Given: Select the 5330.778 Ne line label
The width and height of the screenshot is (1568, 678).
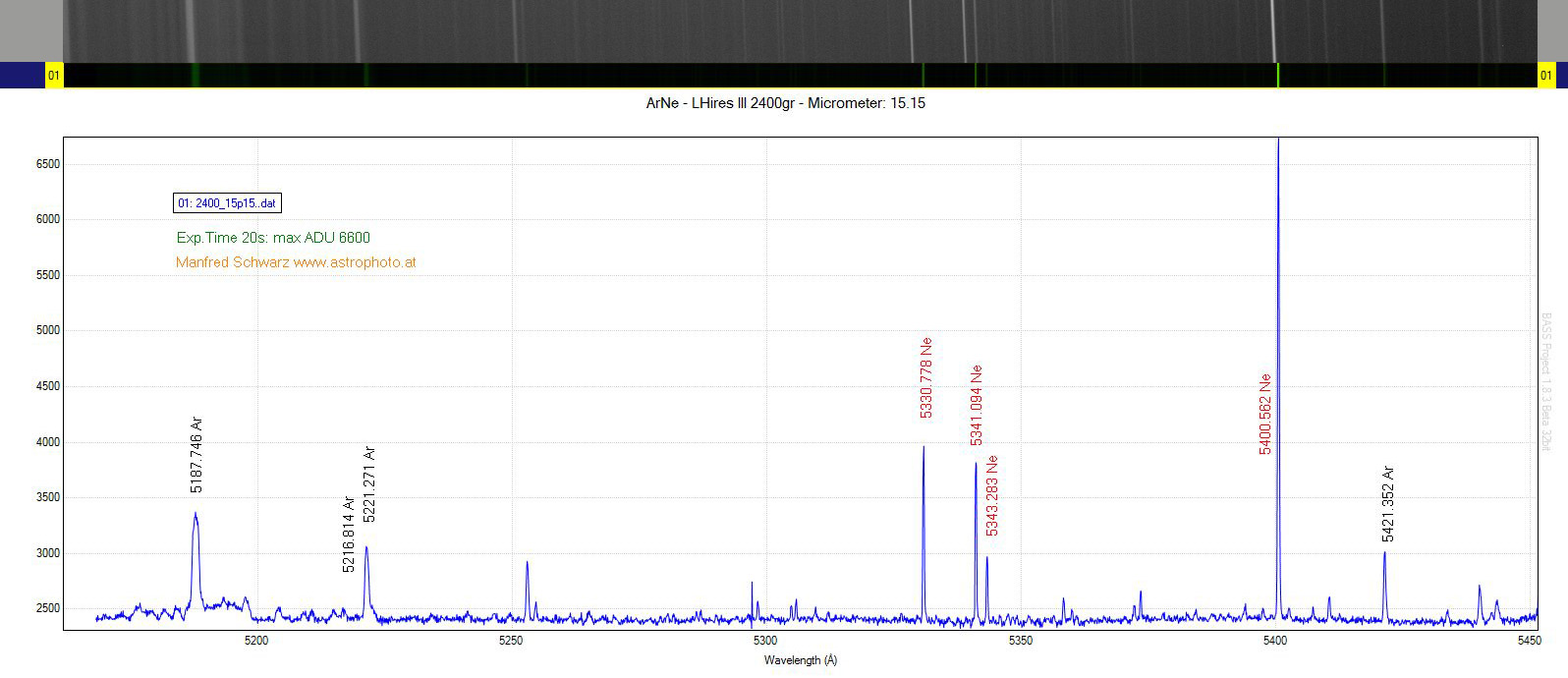Looking at the screenshot, I should 925,378.
